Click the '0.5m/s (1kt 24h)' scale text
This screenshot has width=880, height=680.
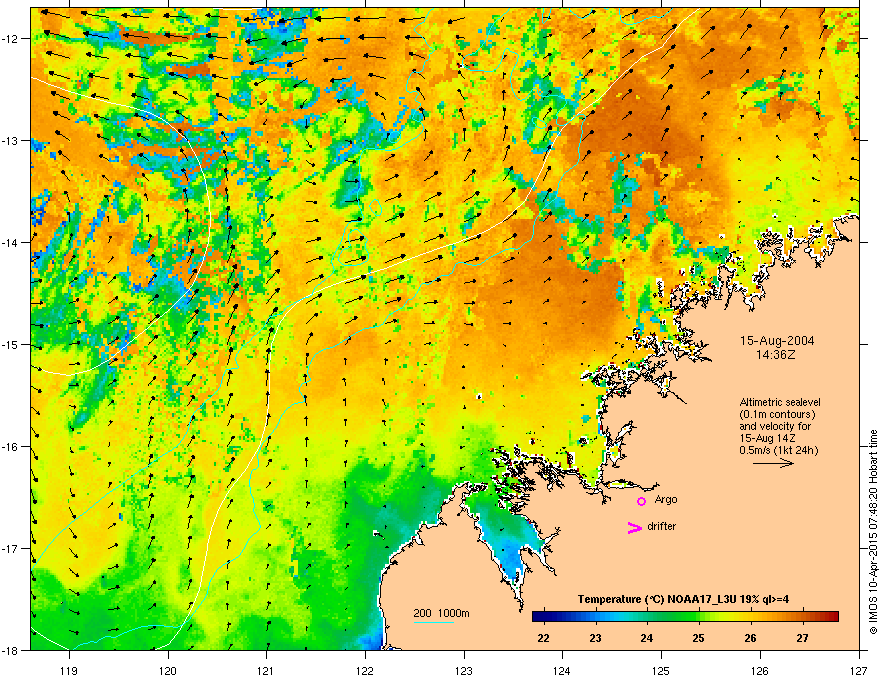point(779,450)
